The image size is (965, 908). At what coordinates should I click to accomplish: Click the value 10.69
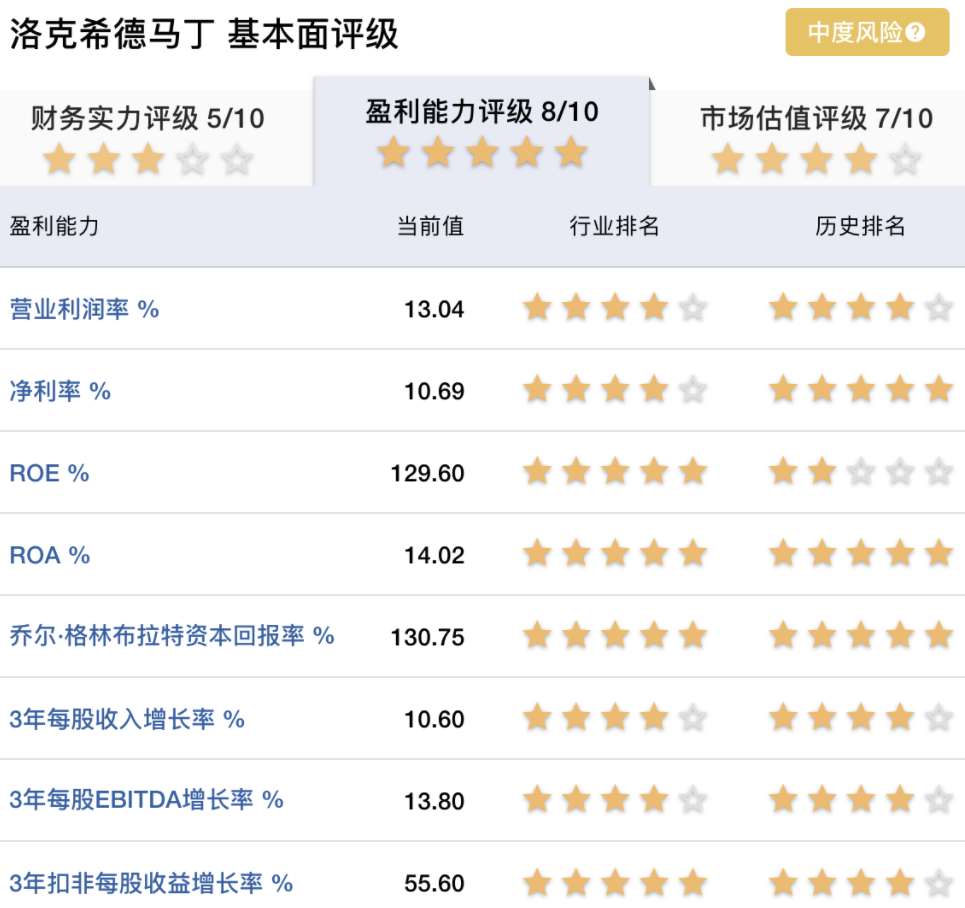tap(434, 391)
